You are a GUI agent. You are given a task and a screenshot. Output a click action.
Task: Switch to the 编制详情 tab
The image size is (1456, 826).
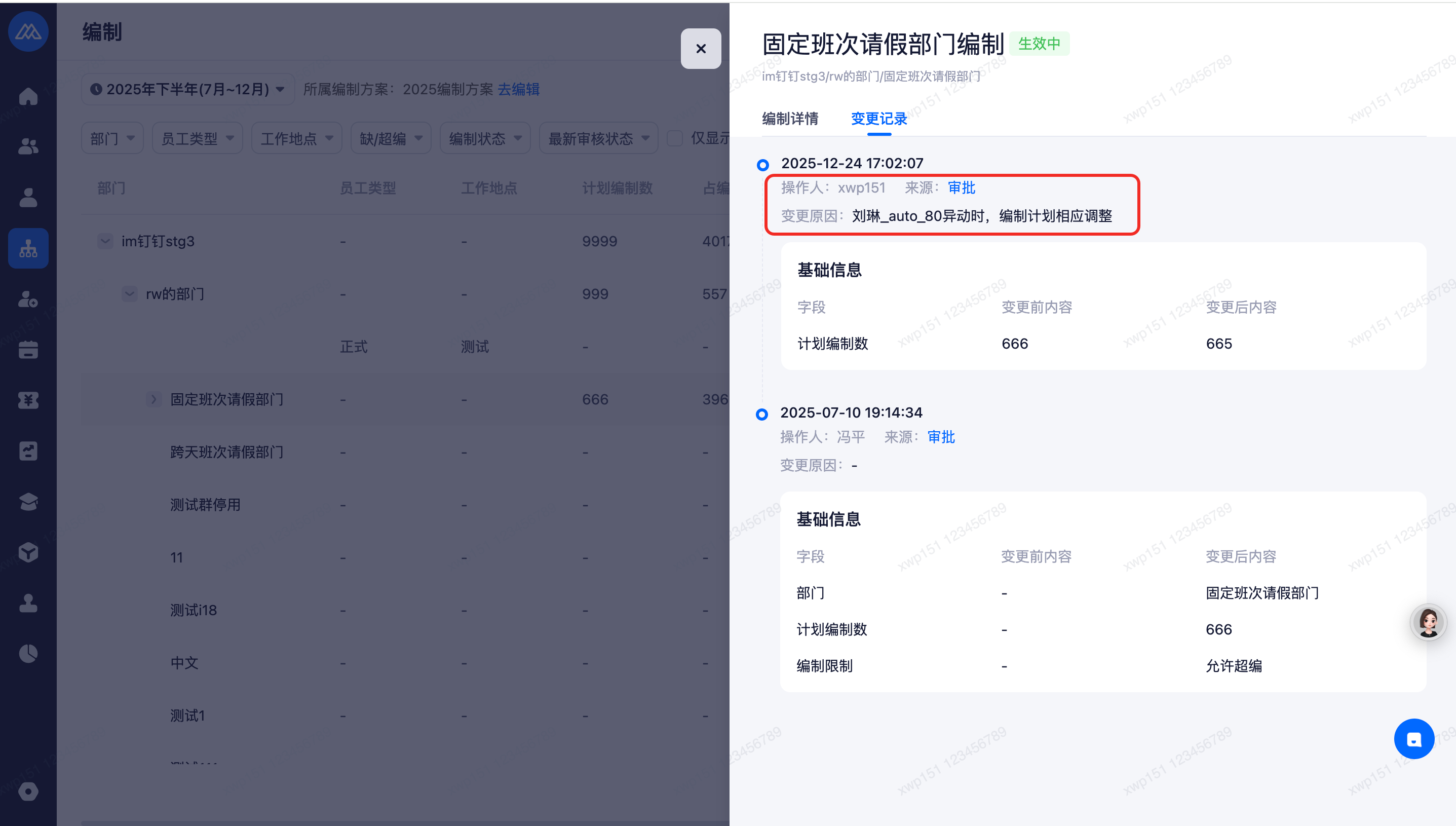pos(790,119)
